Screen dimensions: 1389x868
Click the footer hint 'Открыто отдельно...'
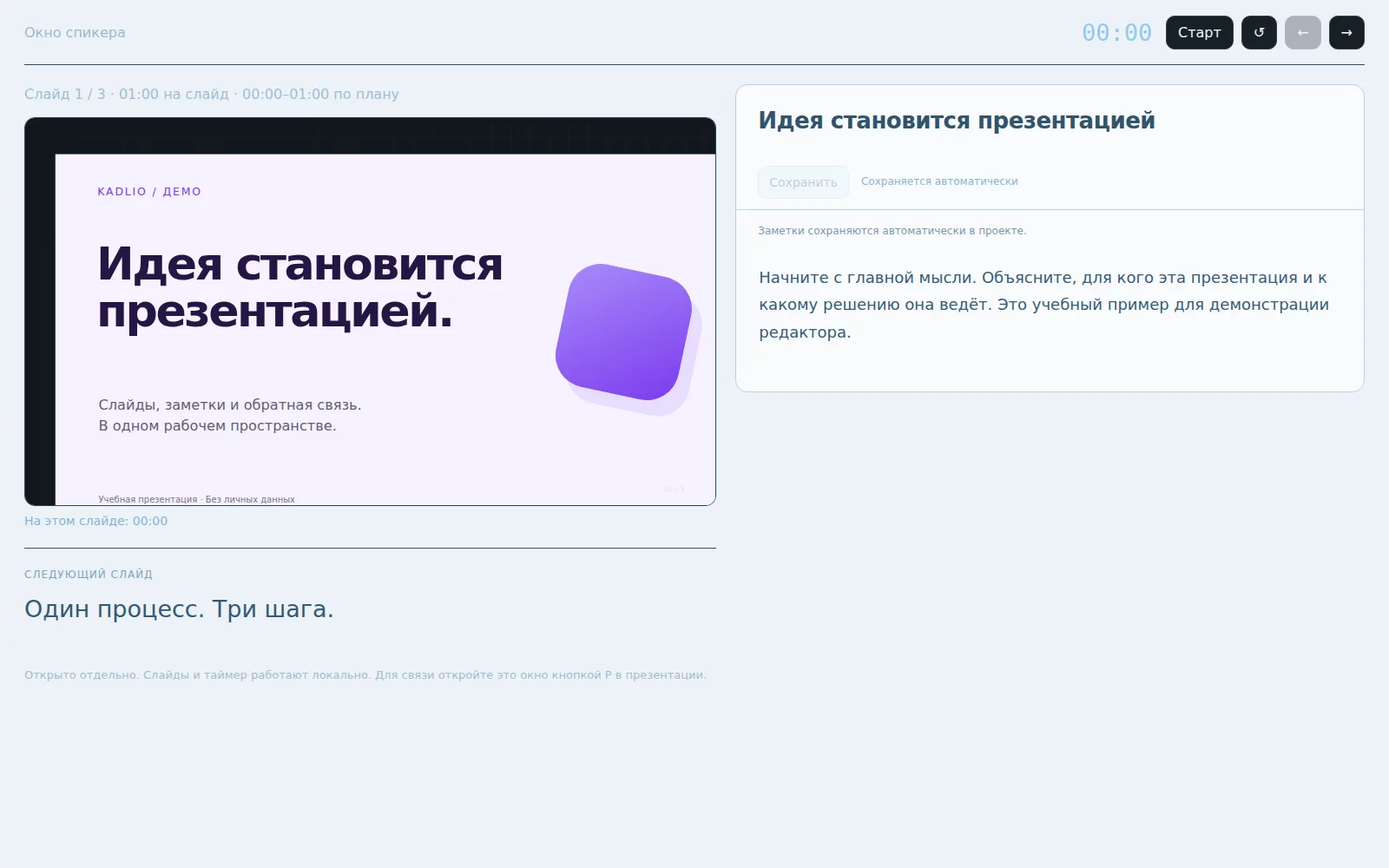[365, 675]
